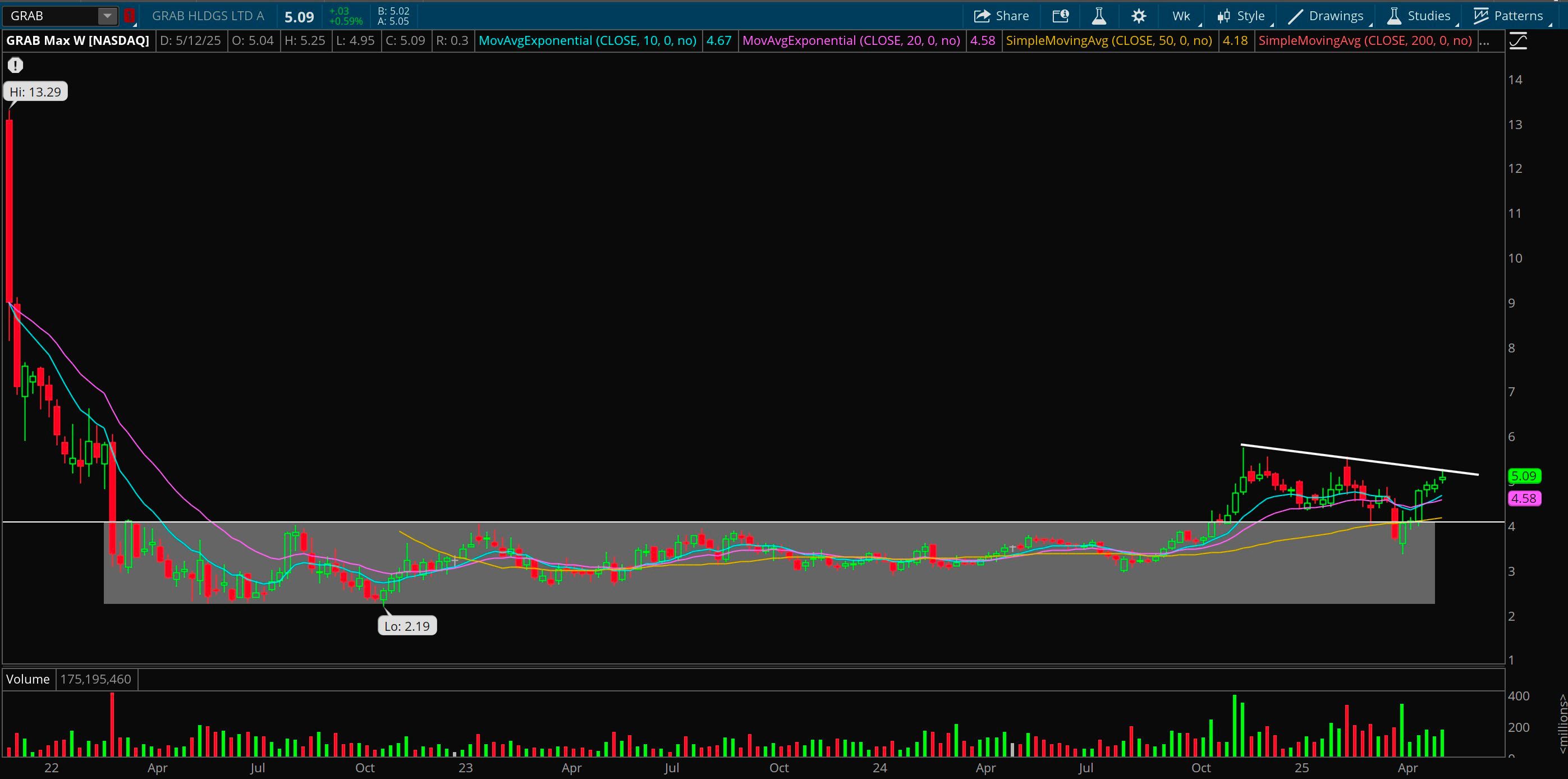Click the SimpleMovingAvg 200 study label

(x=1364, y=41)
